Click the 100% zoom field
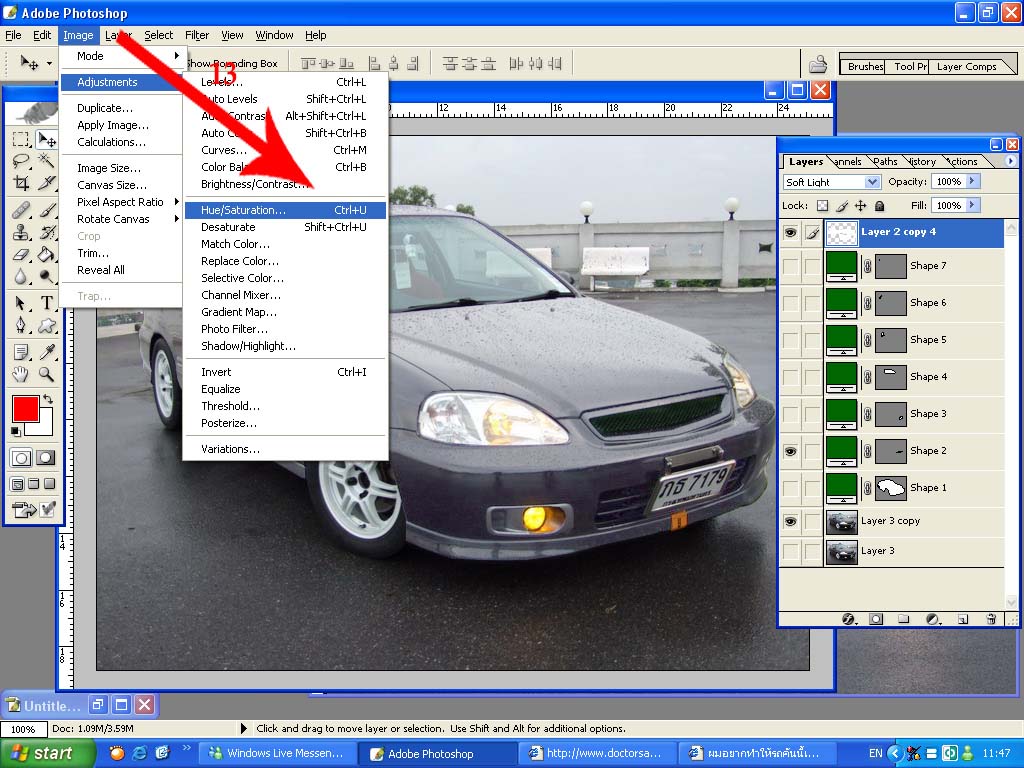The height and width of the screenshot is (768, 1024). click(x=23, y=729)
